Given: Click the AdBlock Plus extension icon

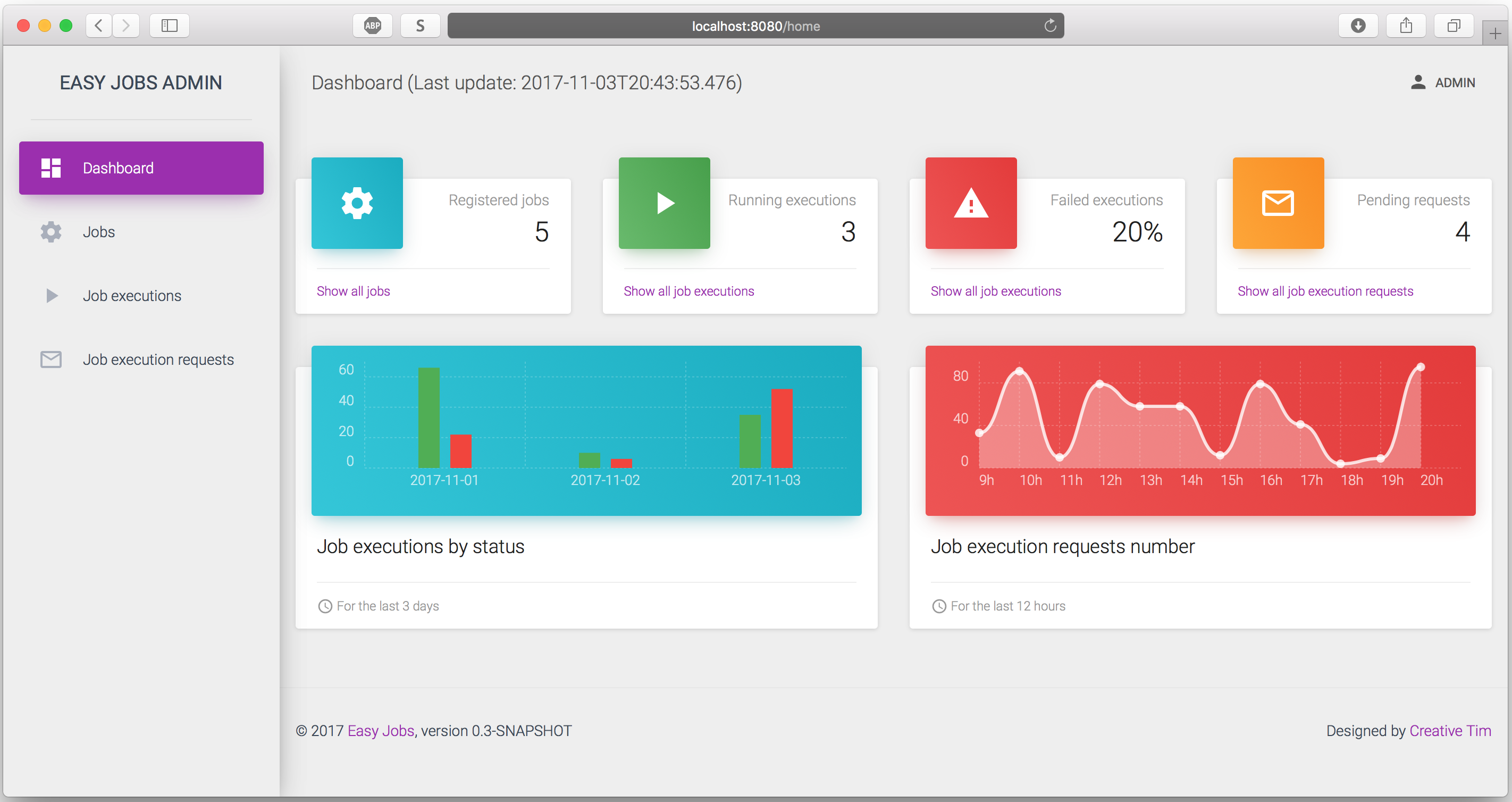Looking at the screenshot, I should point(373,26).
